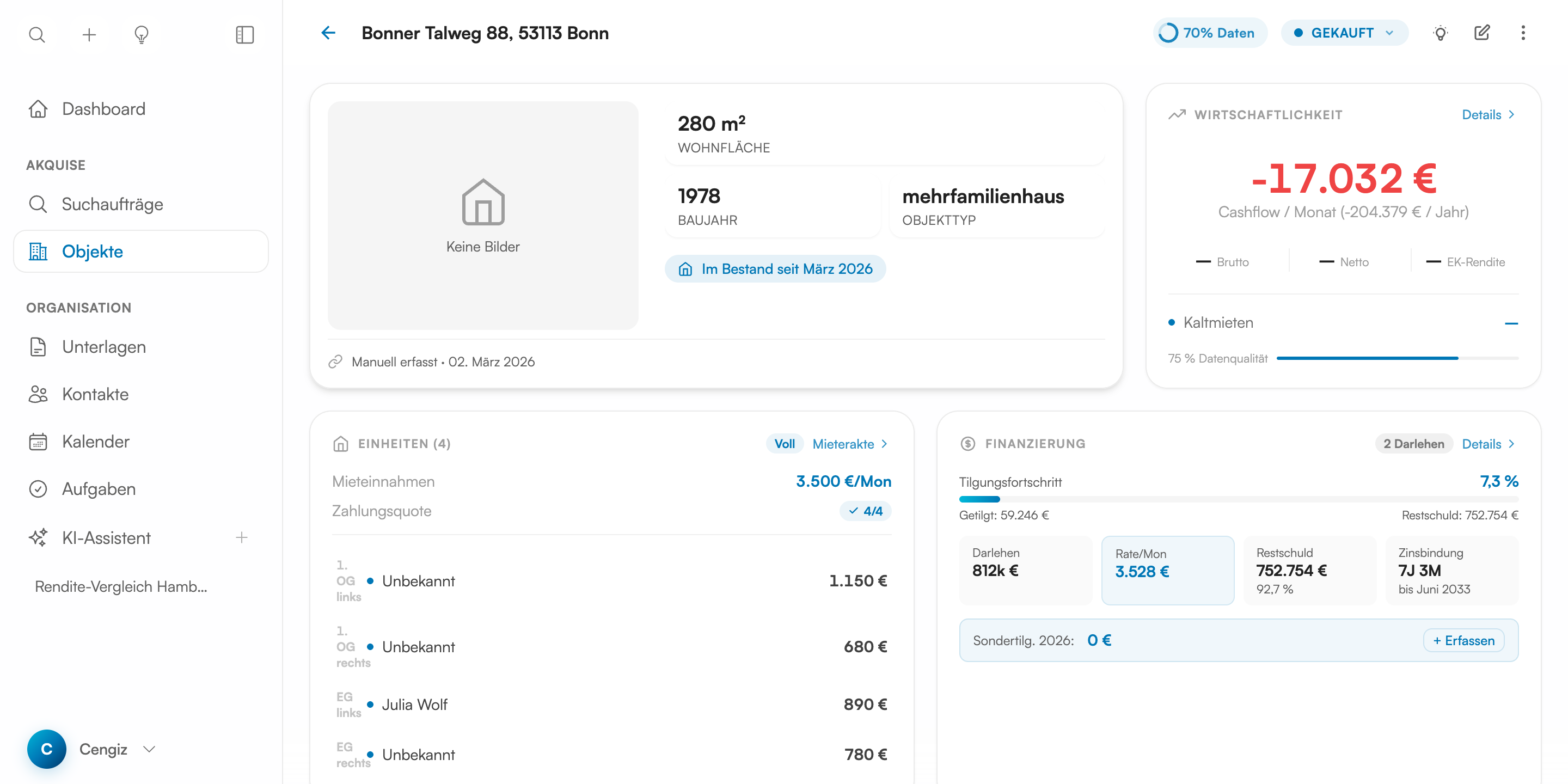Screen dimensions: 1568x784
Task: Open the edit pencil icon for property
Action: tap(1481, 33)
